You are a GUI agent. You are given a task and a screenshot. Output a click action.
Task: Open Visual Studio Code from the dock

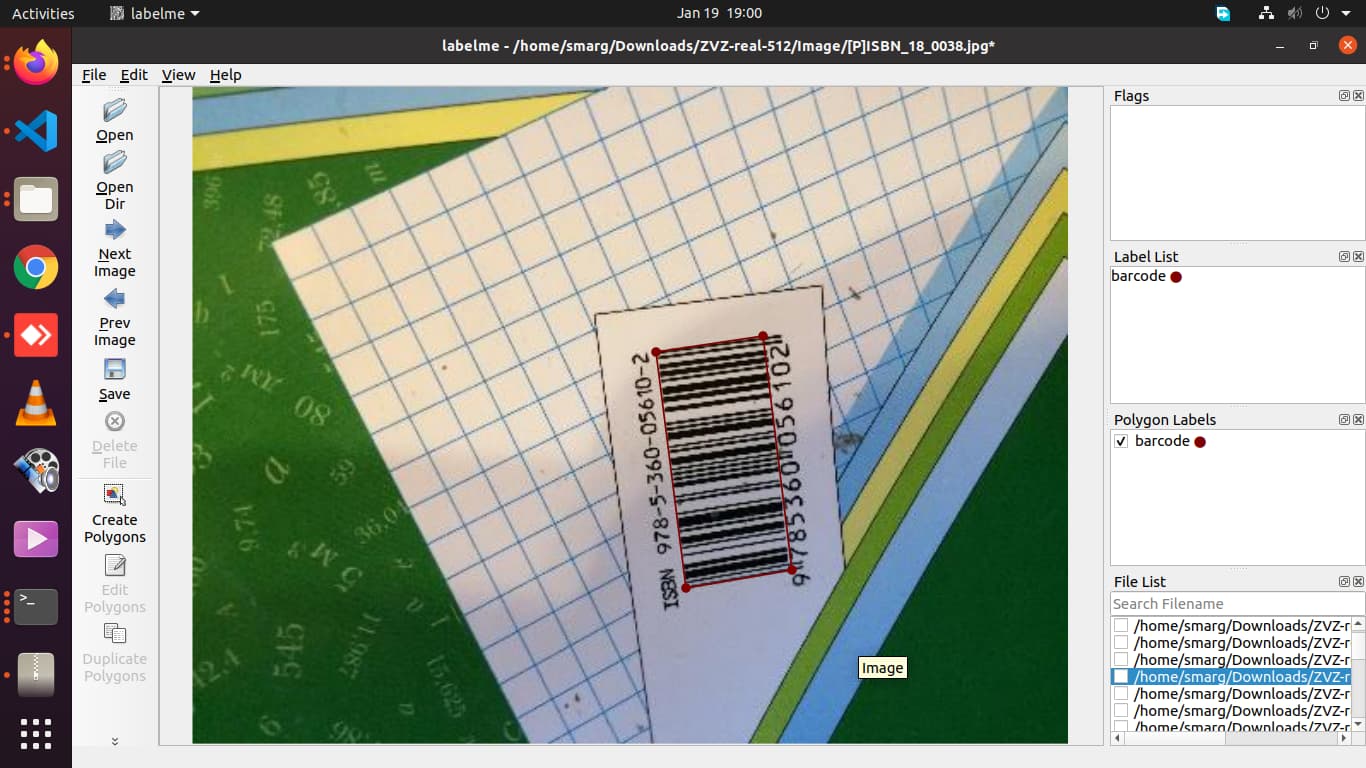(x=36, y=132)
